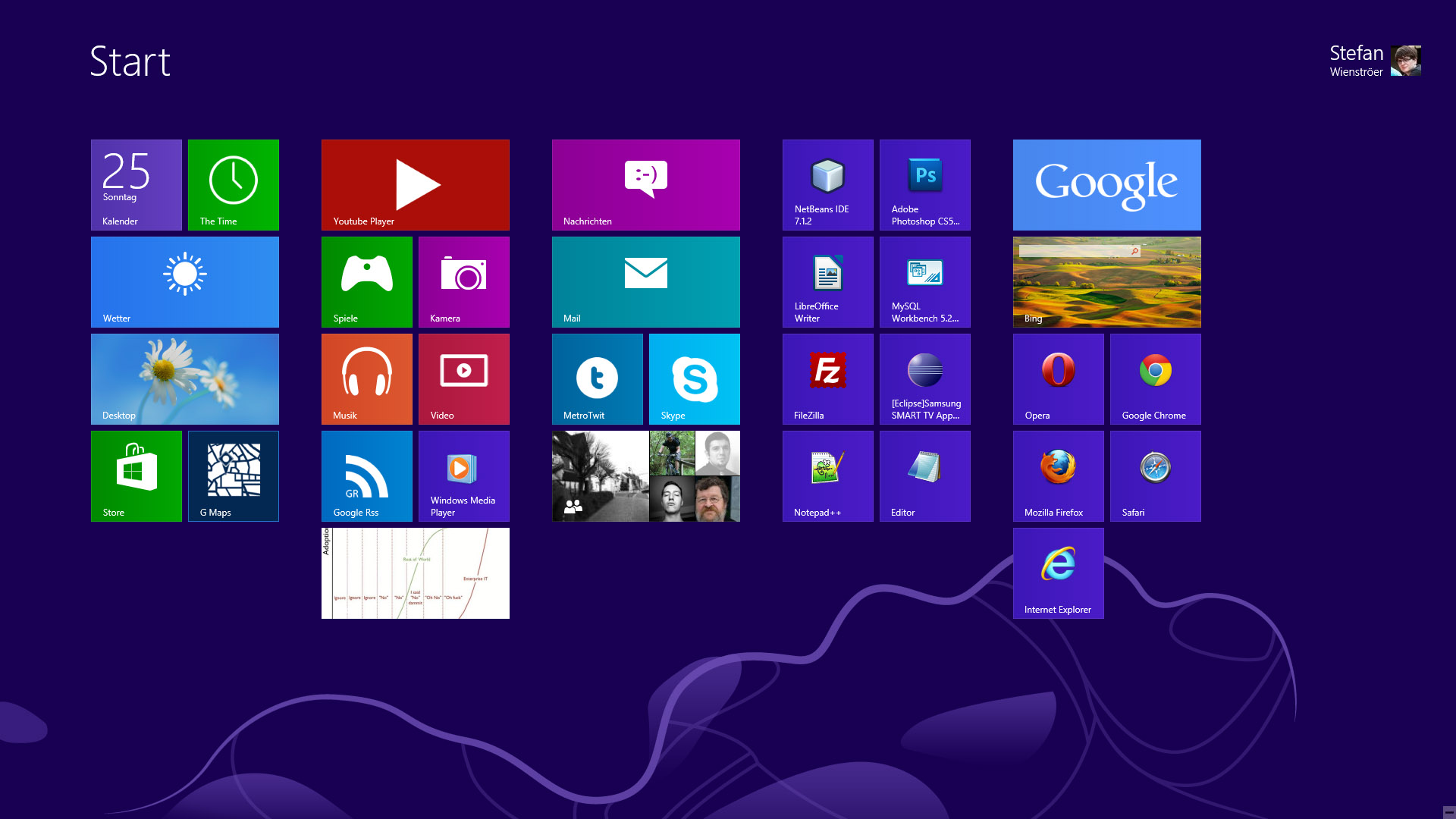
Task: Open the Musik headphones tile
Action: point(367,379)
